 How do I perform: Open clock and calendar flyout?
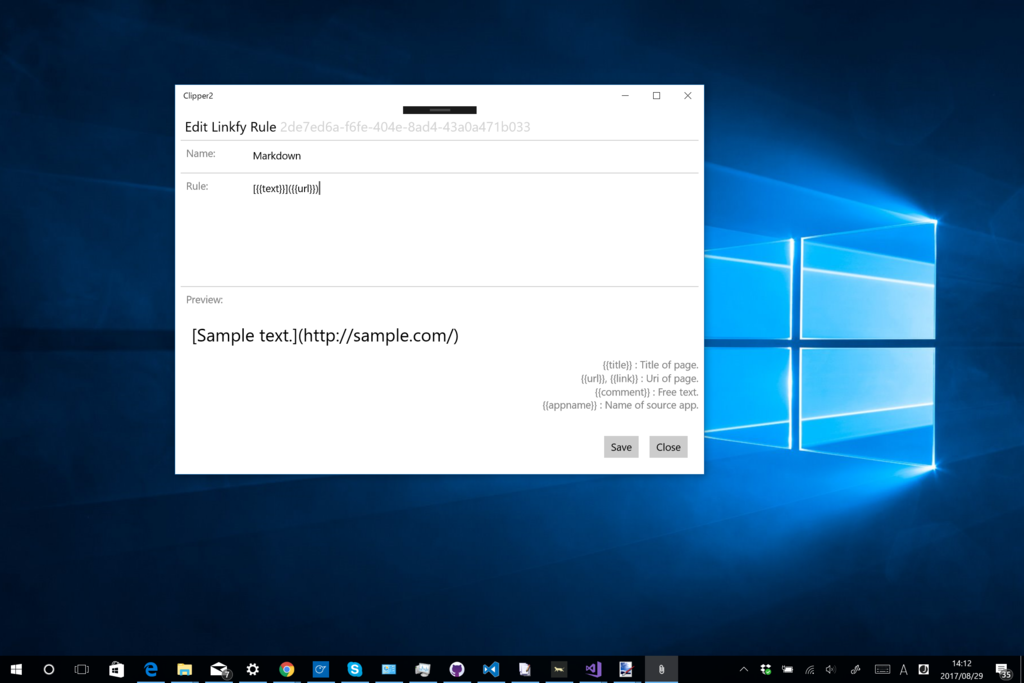pos(961,669)
